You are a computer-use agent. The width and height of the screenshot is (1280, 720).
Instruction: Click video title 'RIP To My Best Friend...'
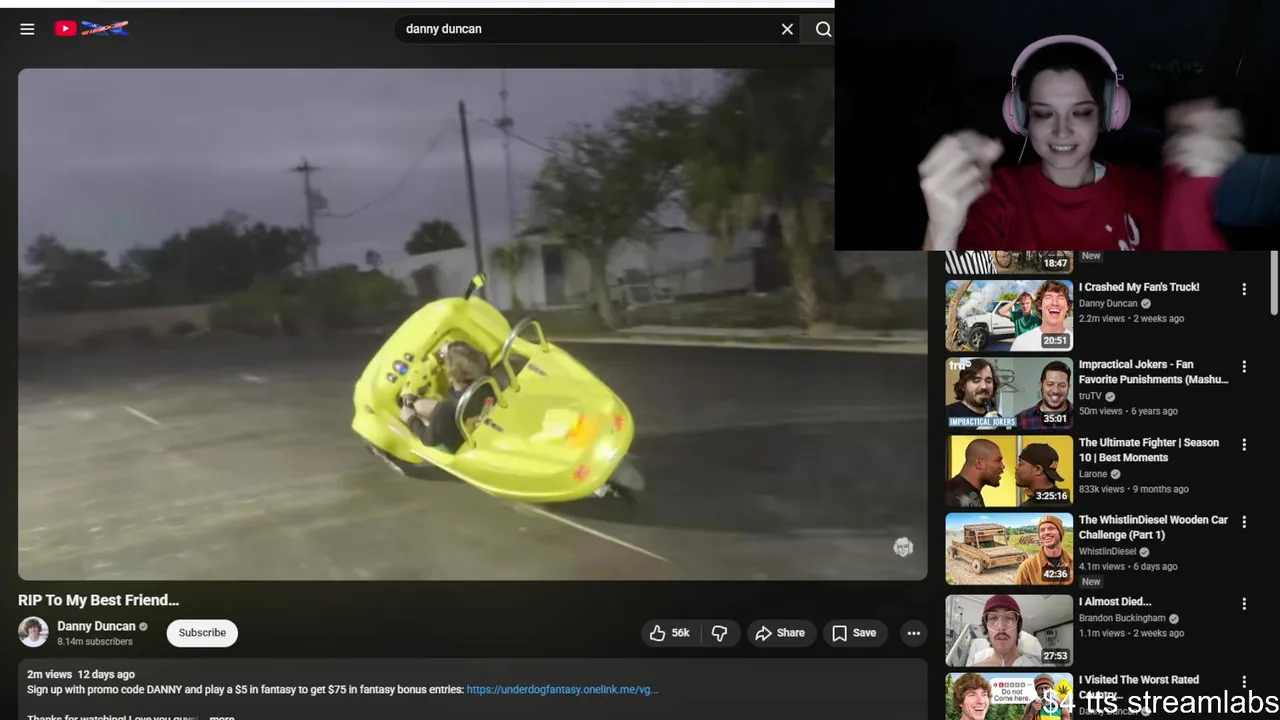pos(98,600)
